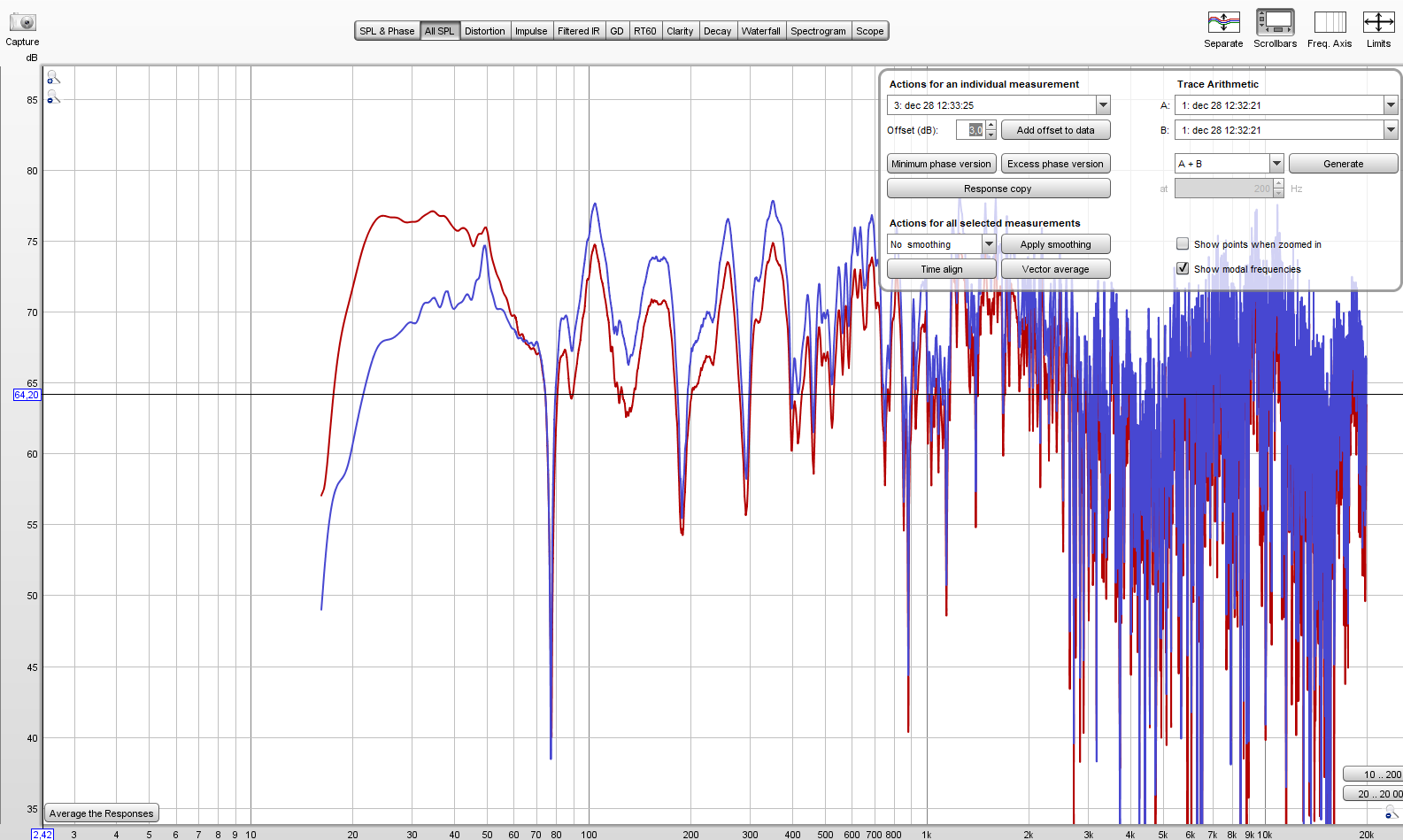Screen dimensions: 1403x840
Task: Click Apply smoothing button
Action: click(x=1055, y=244)
